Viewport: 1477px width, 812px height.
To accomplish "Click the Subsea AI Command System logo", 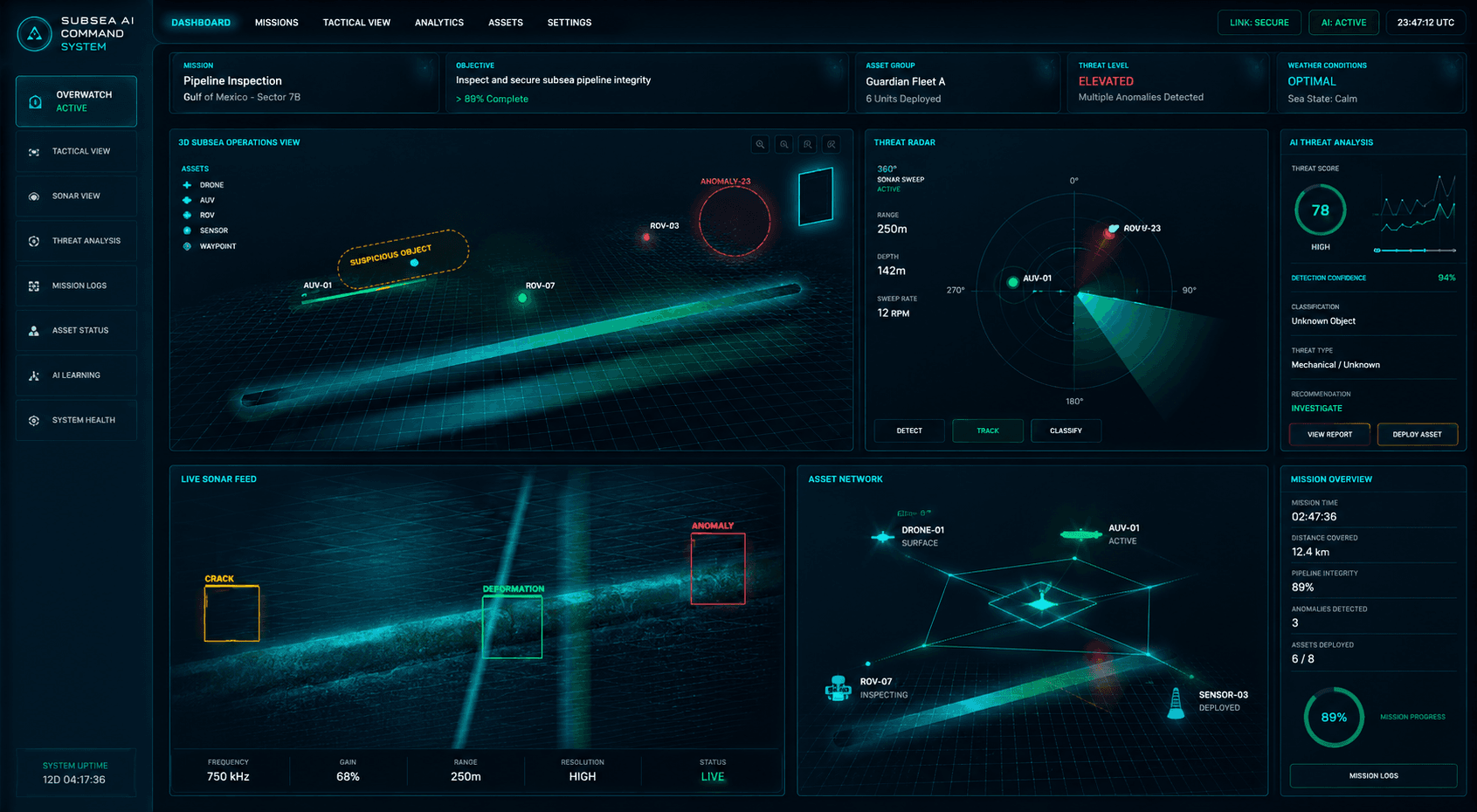I will [34, 34].
